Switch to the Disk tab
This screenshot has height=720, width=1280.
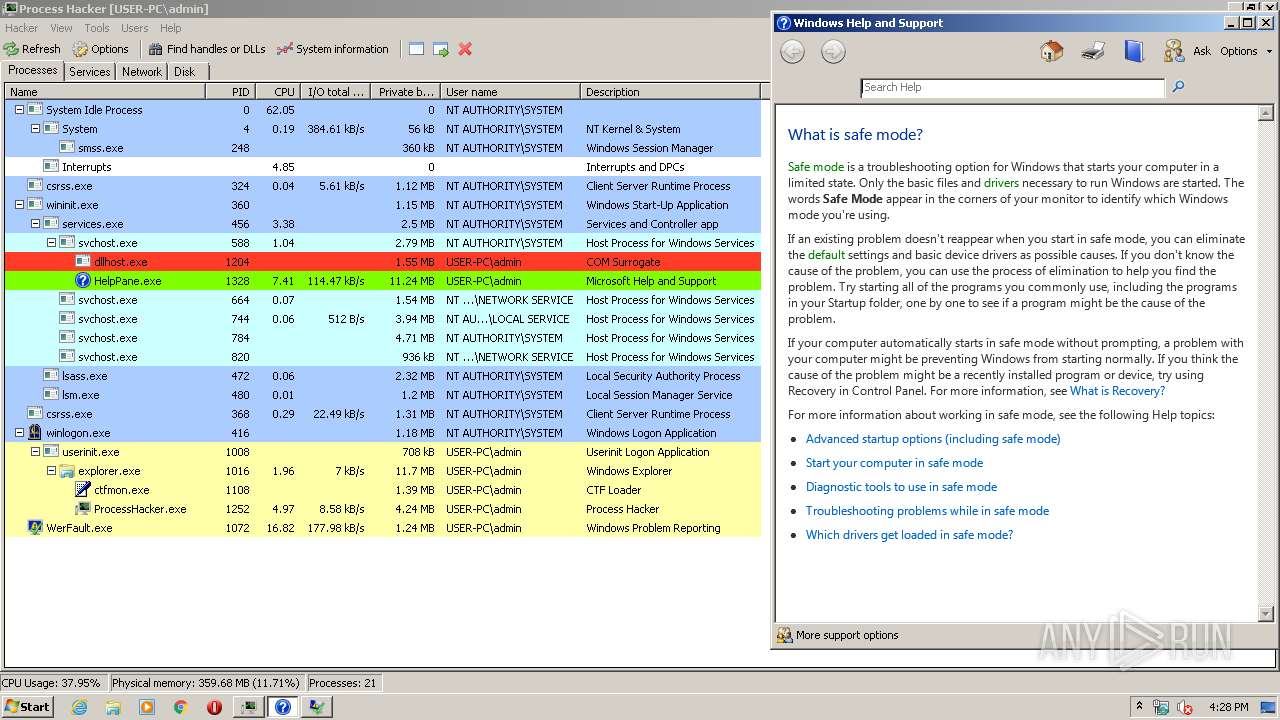point(185,72)
